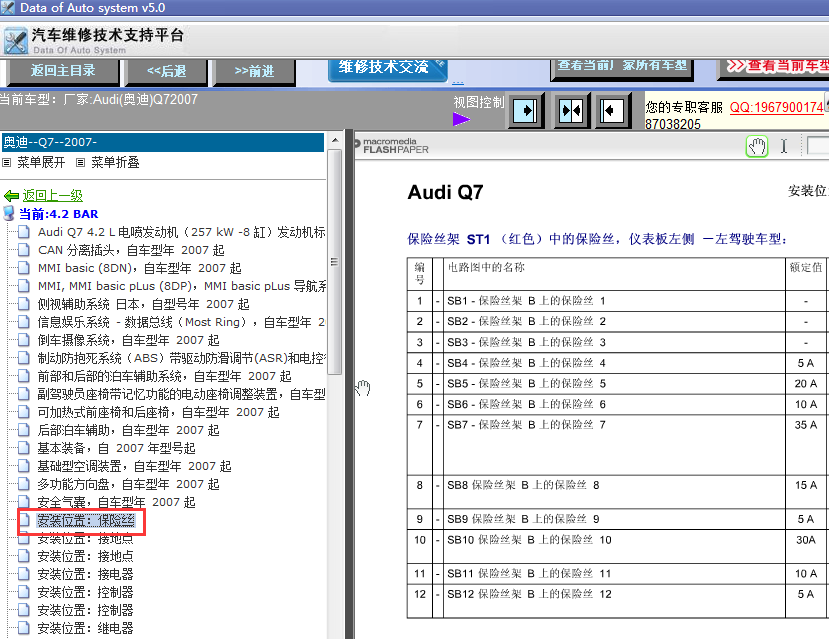Open 信息娱乐系统 Most Ring document
Image resolution: width=829 pixels, height=639 pixels.
point(181,322)
